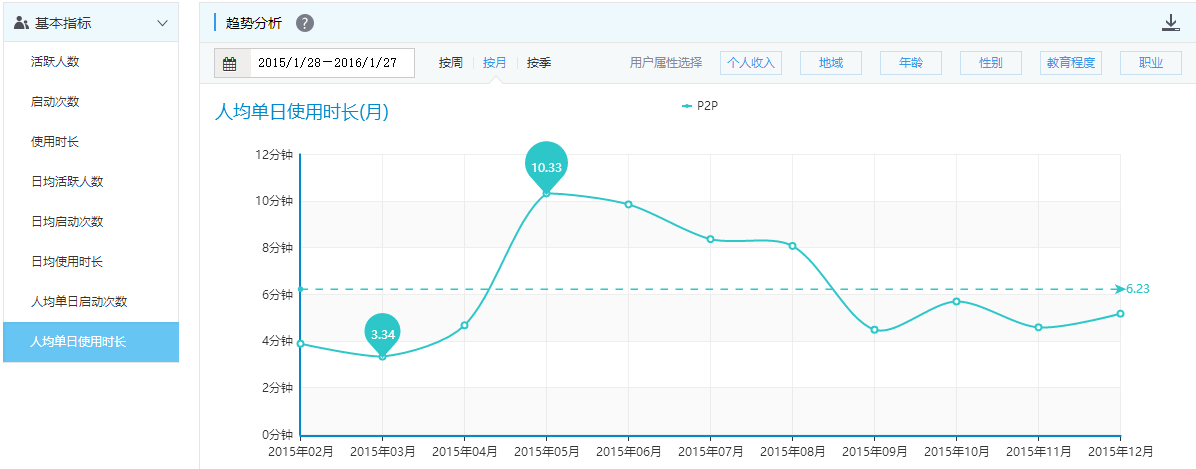
Task: Click the 10.33 peak marker bubble
Action: (546, 165)
